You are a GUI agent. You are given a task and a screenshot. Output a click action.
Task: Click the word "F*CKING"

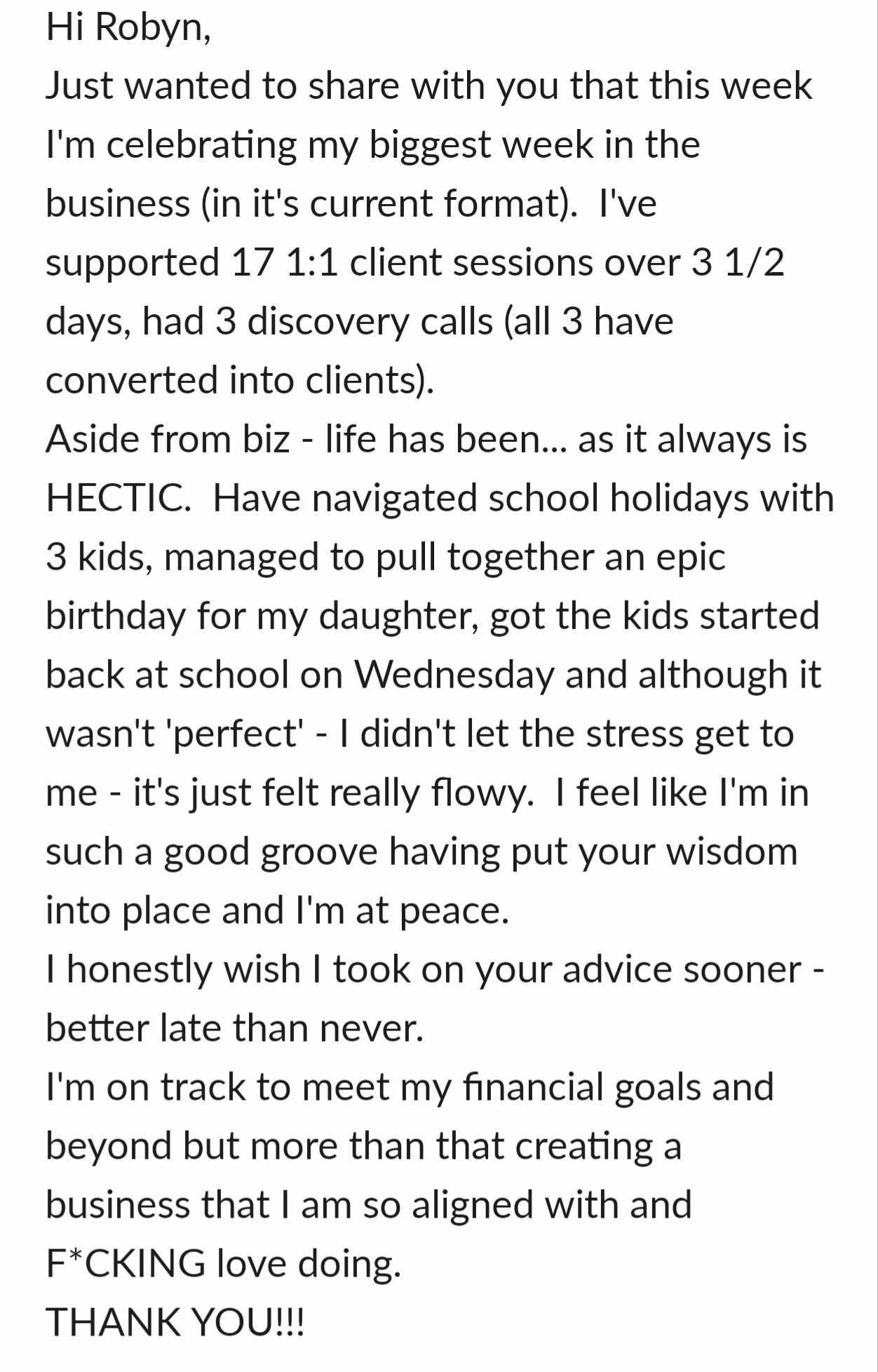[x=126, y=1265]
